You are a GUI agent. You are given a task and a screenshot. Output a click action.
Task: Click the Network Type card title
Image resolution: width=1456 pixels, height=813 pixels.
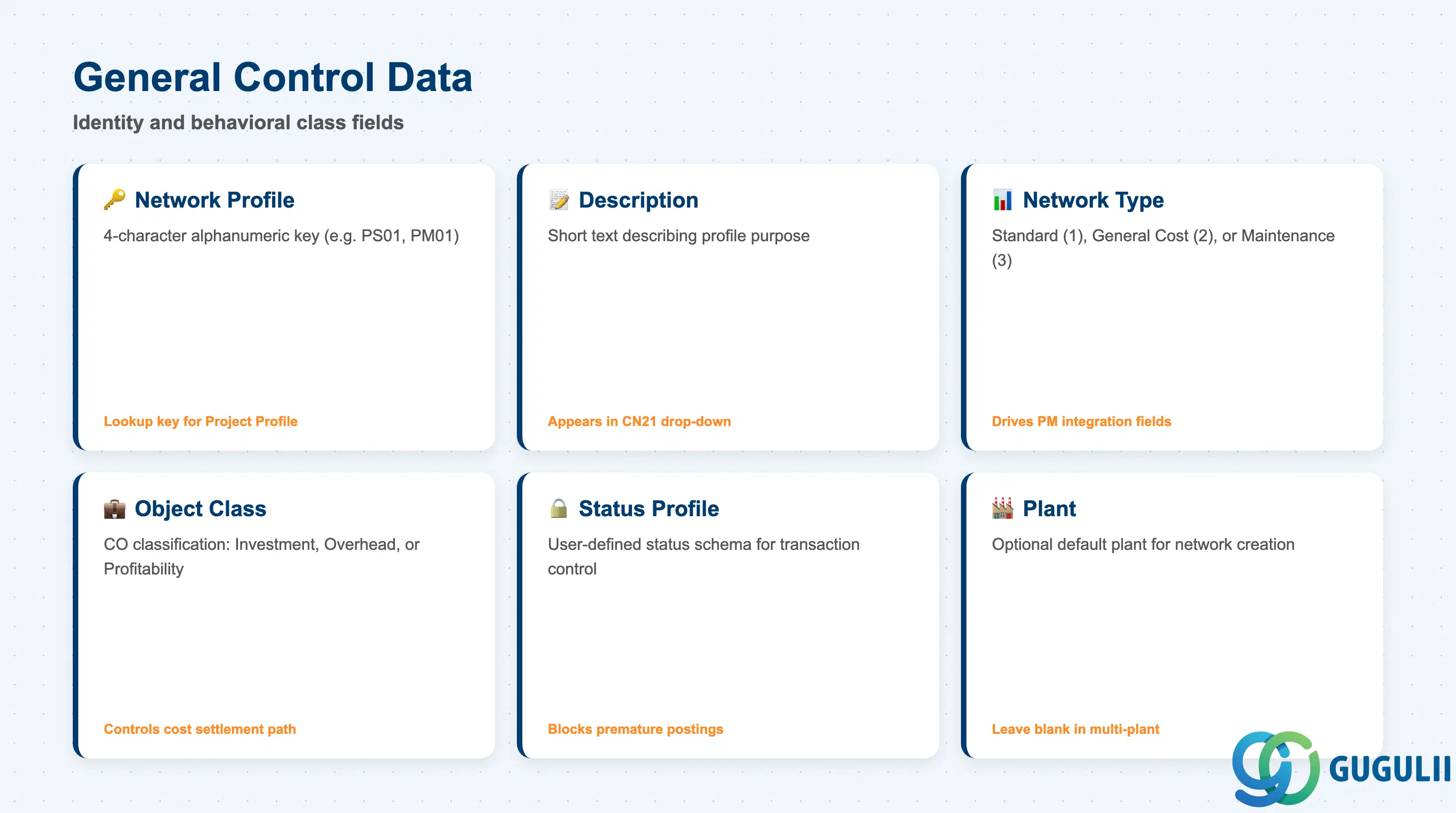click(1093, 200)
